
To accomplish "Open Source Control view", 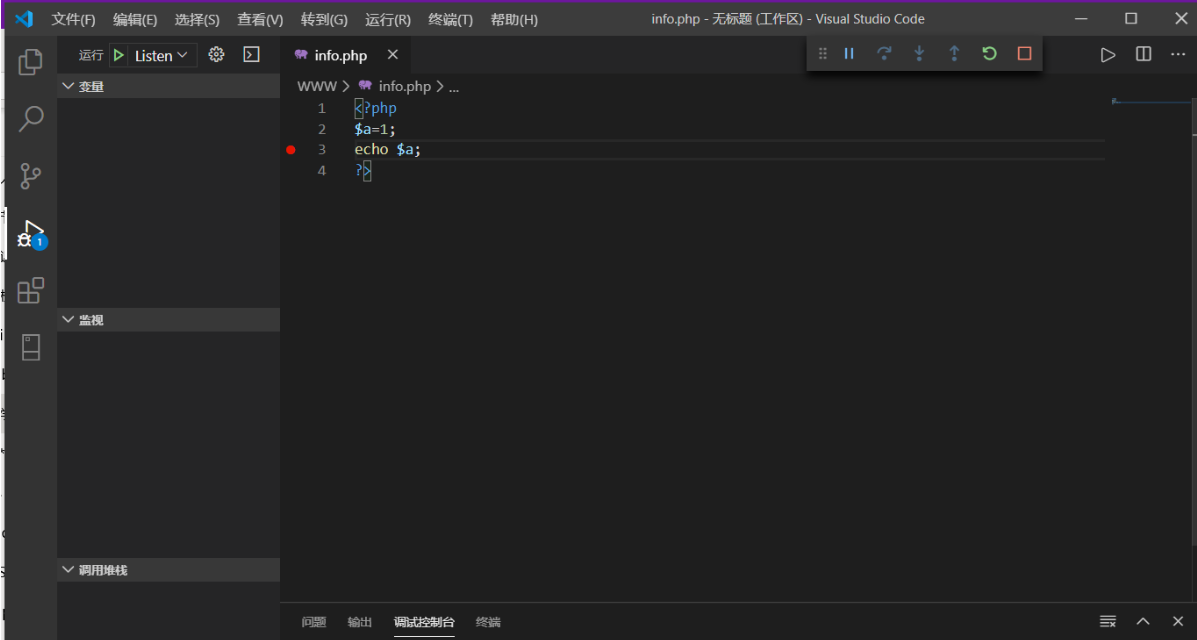I will click(x=30, y=176).
